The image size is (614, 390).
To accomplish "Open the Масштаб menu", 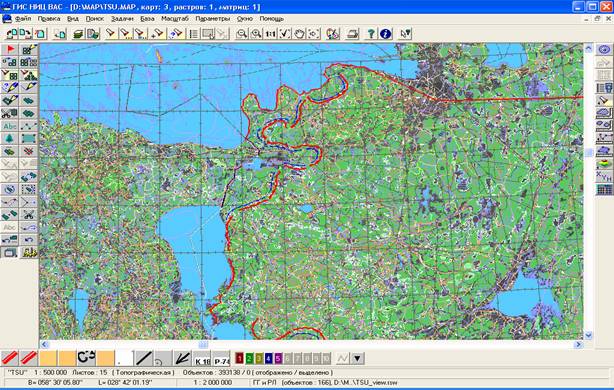I will tap(175, 18).
